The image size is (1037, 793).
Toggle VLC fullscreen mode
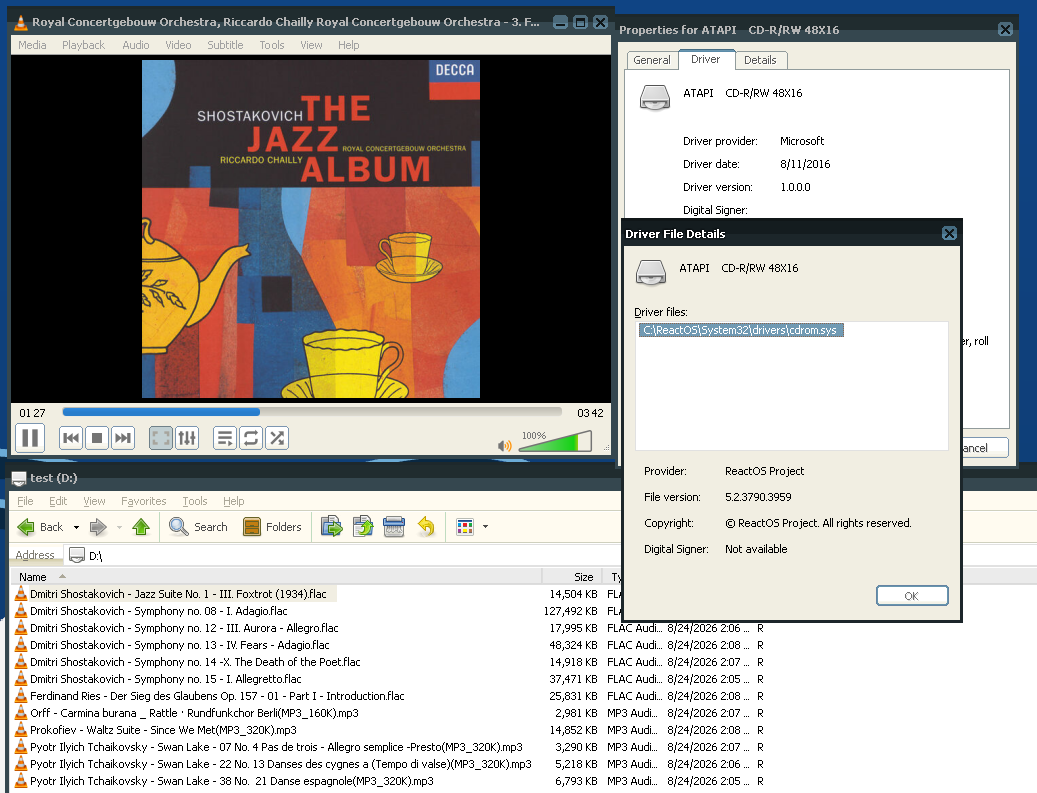tap(161, 438)
